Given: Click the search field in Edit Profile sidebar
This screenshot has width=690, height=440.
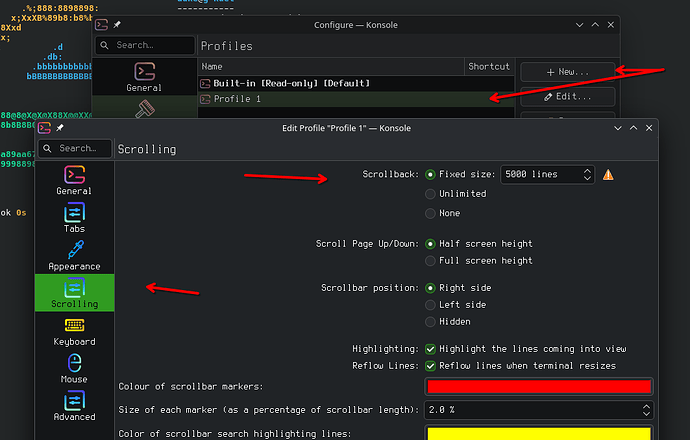Looking at the screenshot, I should tap(76, 148).
